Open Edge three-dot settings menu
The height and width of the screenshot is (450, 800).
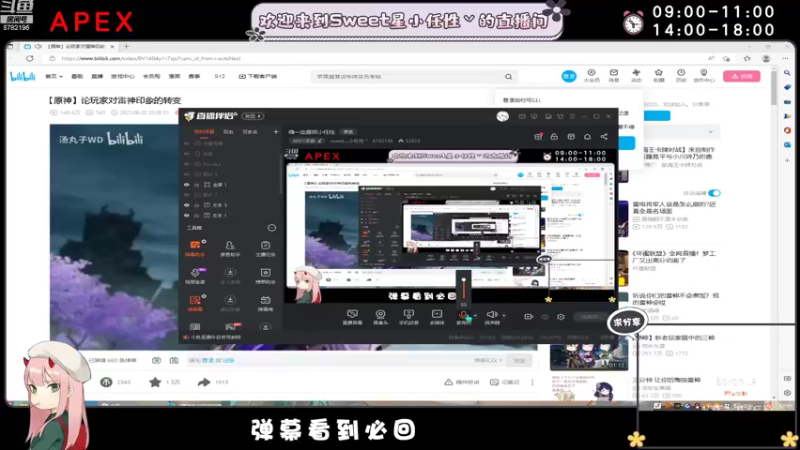pyautogui.click(x=785, y=59)
